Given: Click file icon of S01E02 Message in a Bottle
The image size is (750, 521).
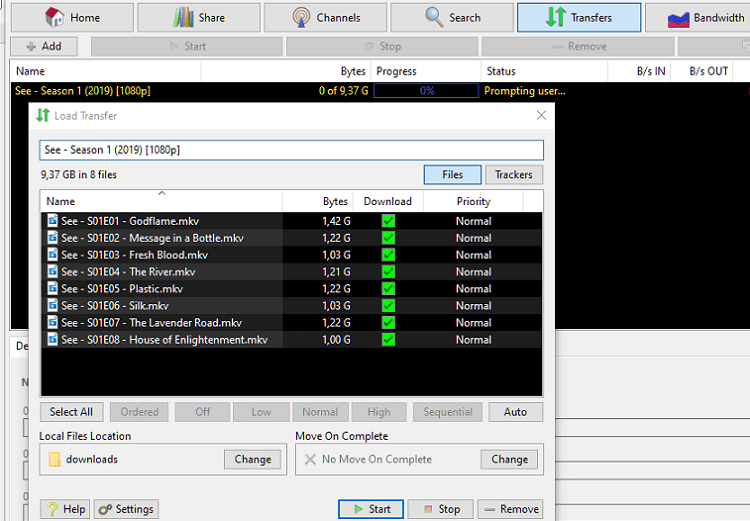Looking at the screenshot, I should [x=53, y=237].
